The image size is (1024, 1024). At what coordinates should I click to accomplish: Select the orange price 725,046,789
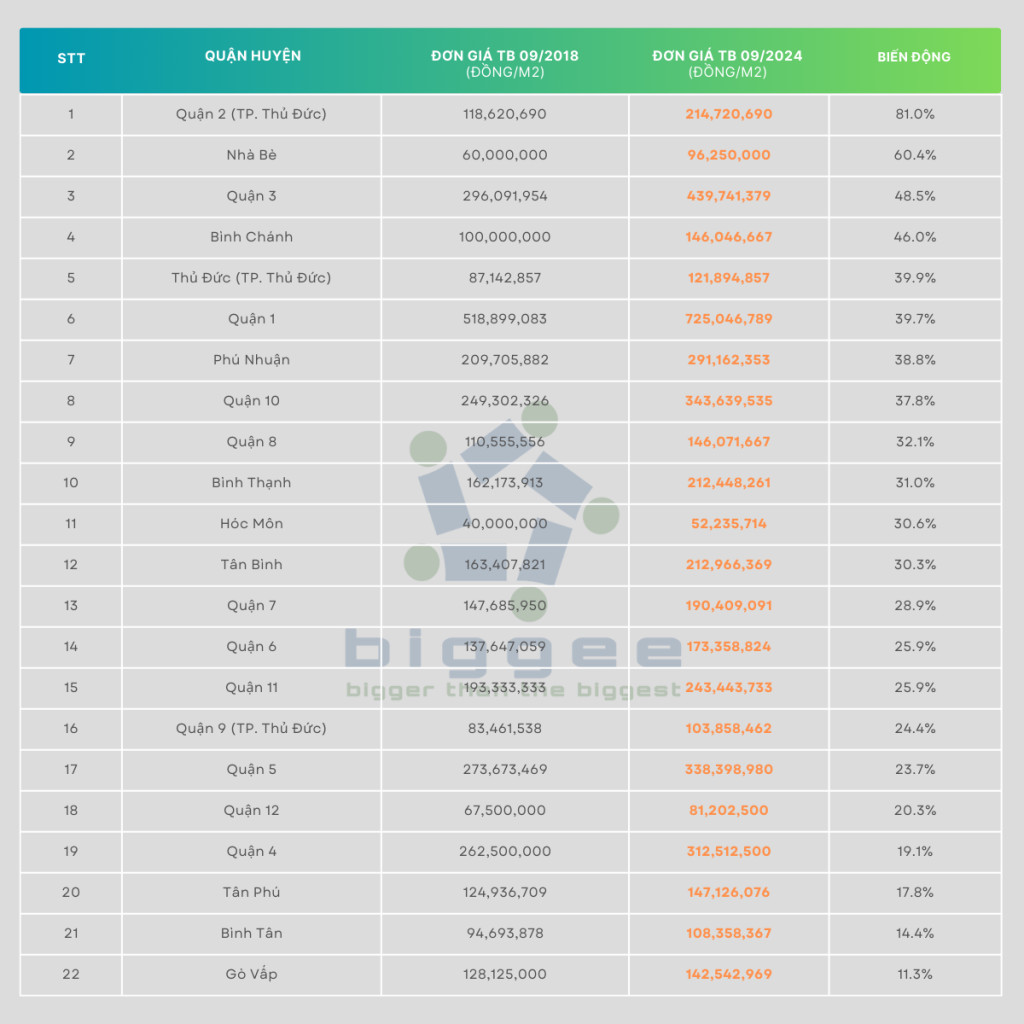click(729, 319)
